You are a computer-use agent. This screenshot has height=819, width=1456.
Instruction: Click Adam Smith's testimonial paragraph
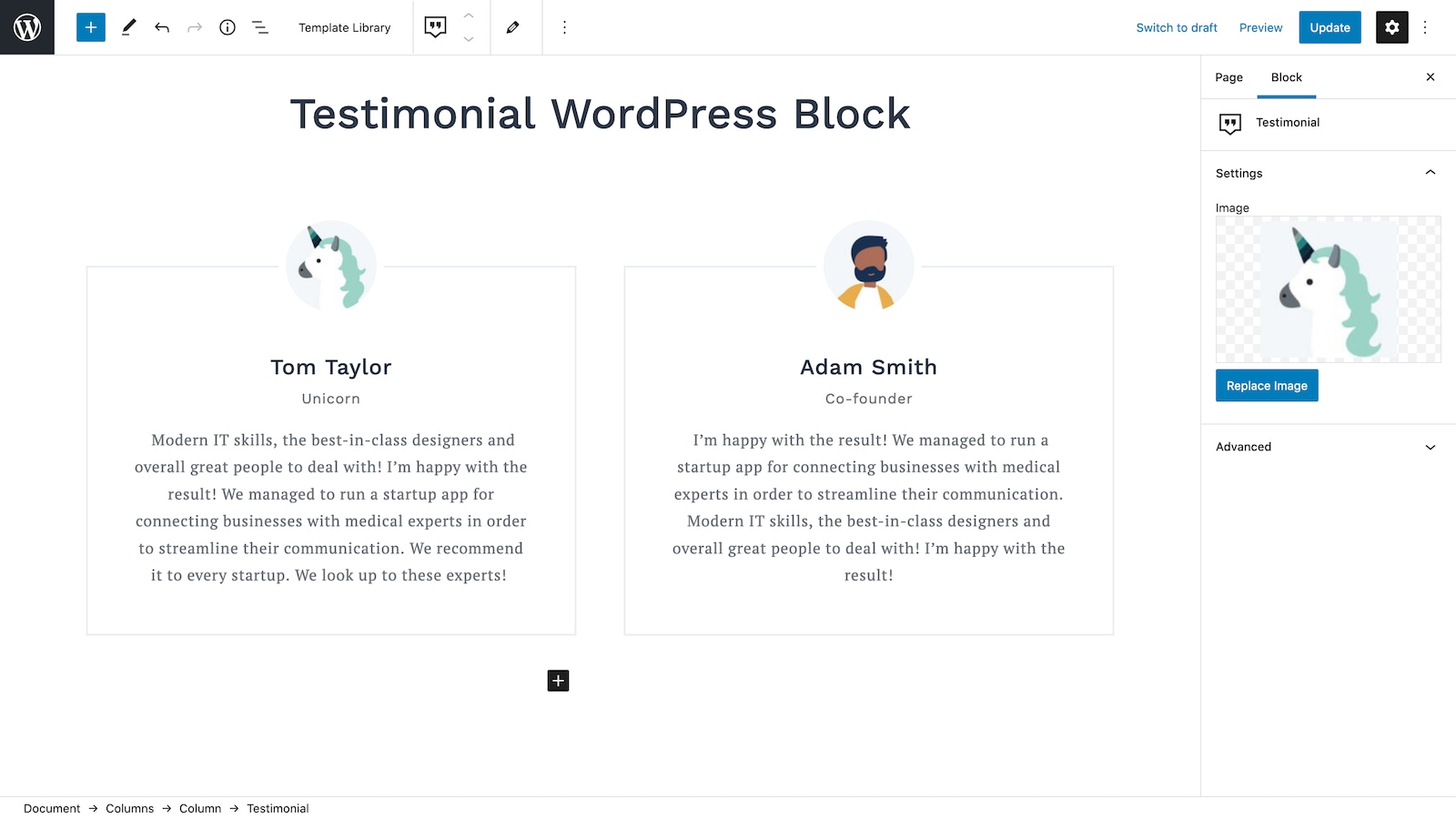coord(869,508)
